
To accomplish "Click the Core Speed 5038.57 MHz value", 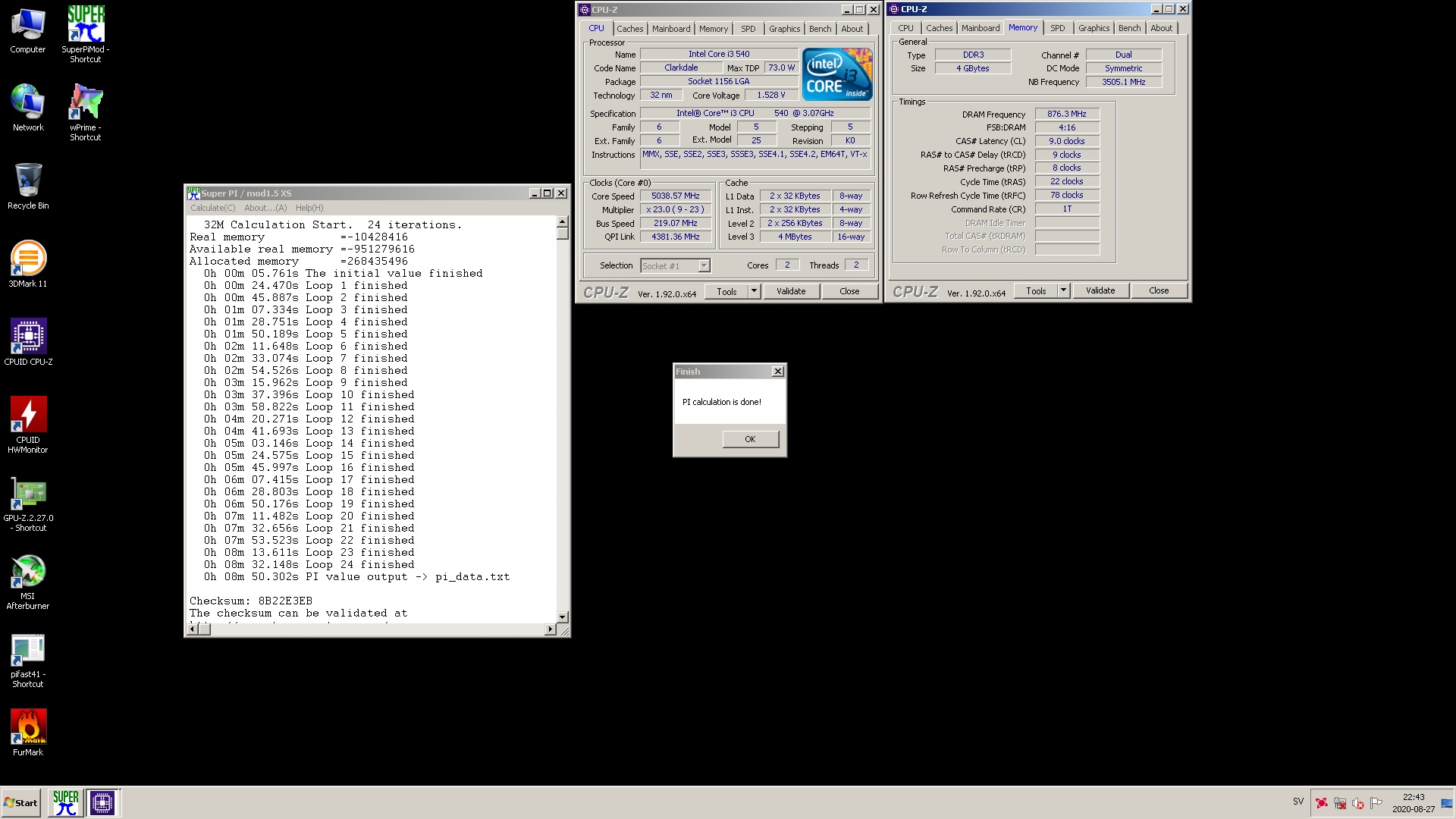I will (675, 196).
